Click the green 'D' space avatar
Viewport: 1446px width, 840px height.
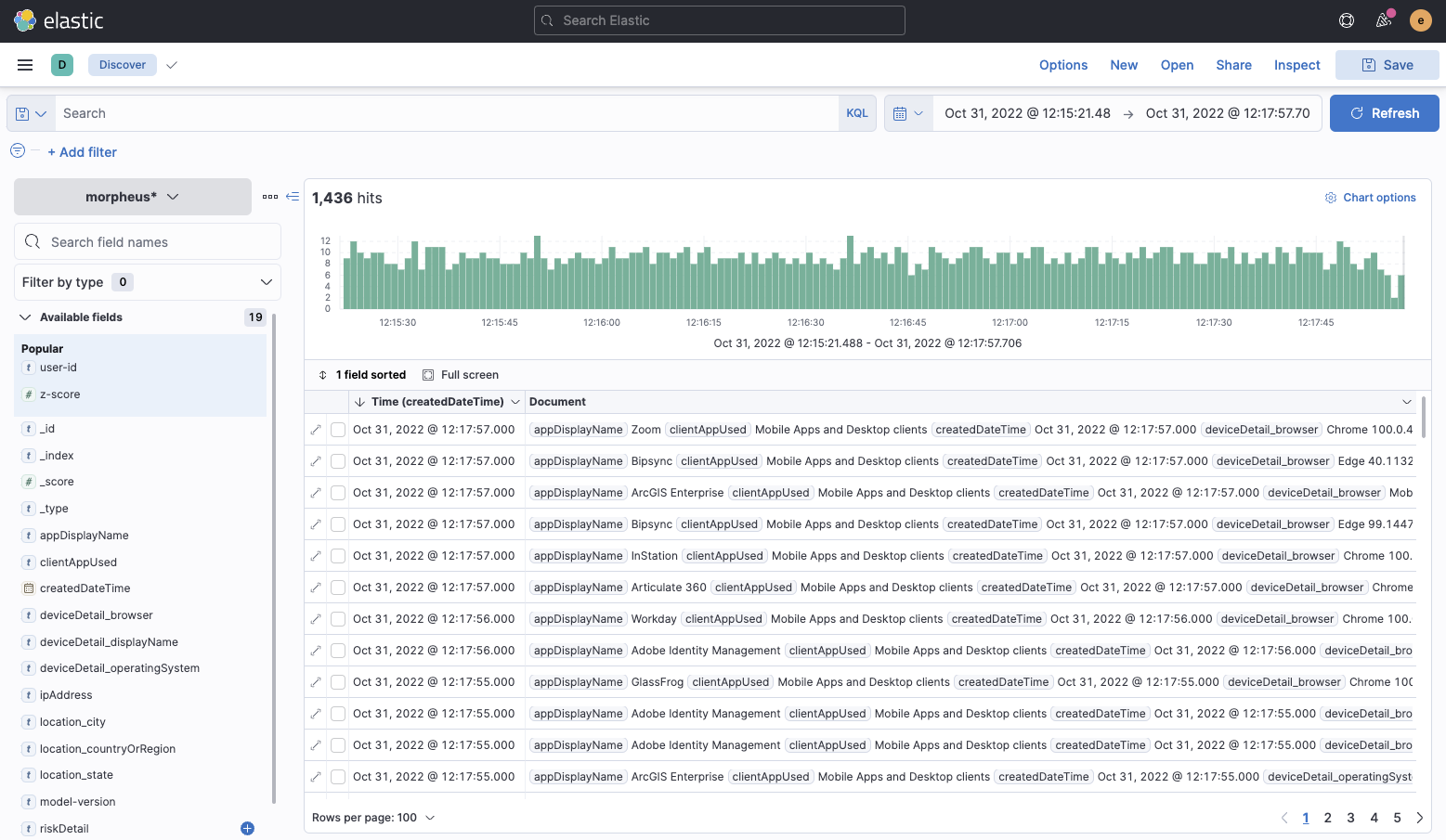62,65
